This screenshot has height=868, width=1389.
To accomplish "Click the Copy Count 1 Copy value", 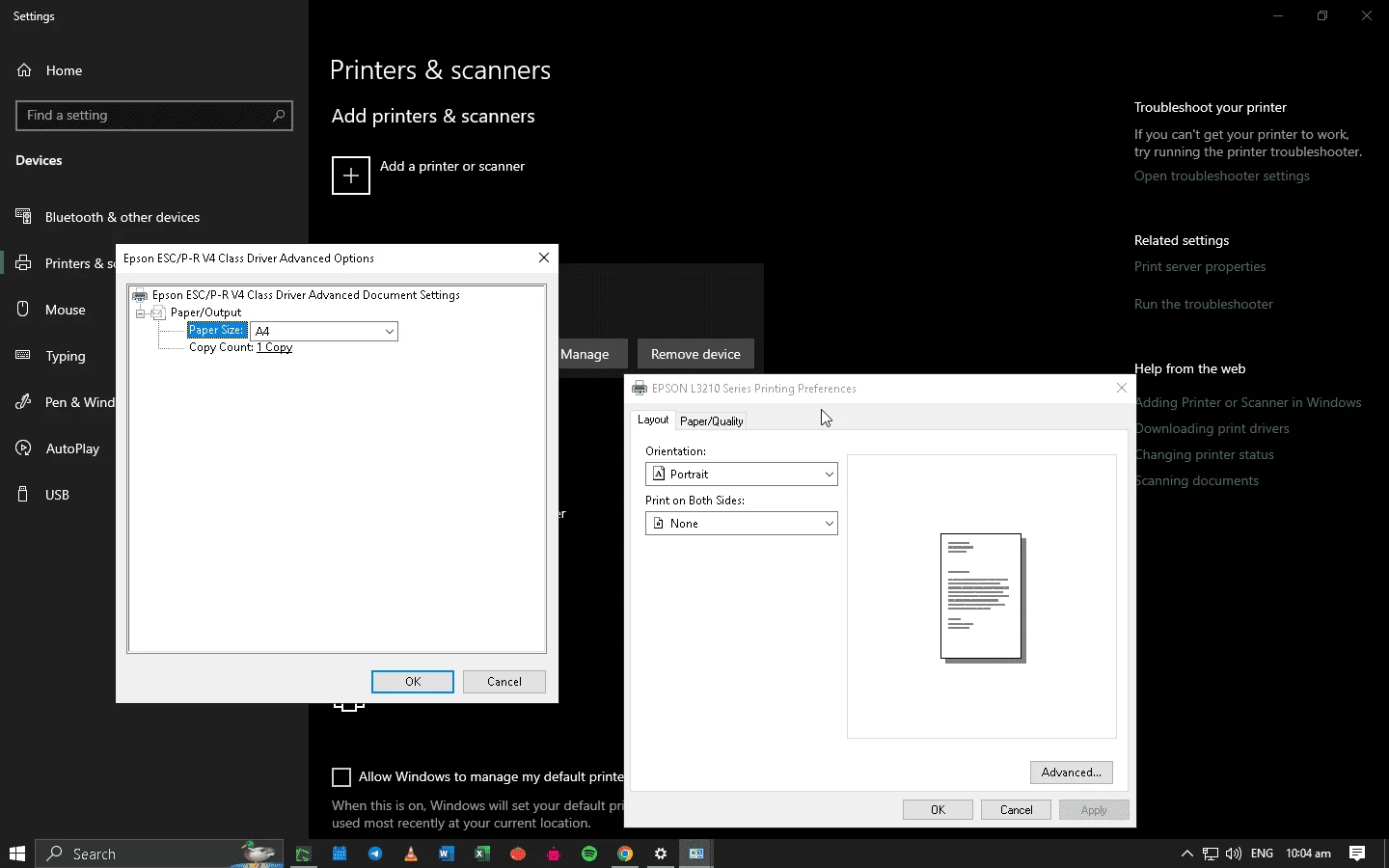I will point(275,347).
